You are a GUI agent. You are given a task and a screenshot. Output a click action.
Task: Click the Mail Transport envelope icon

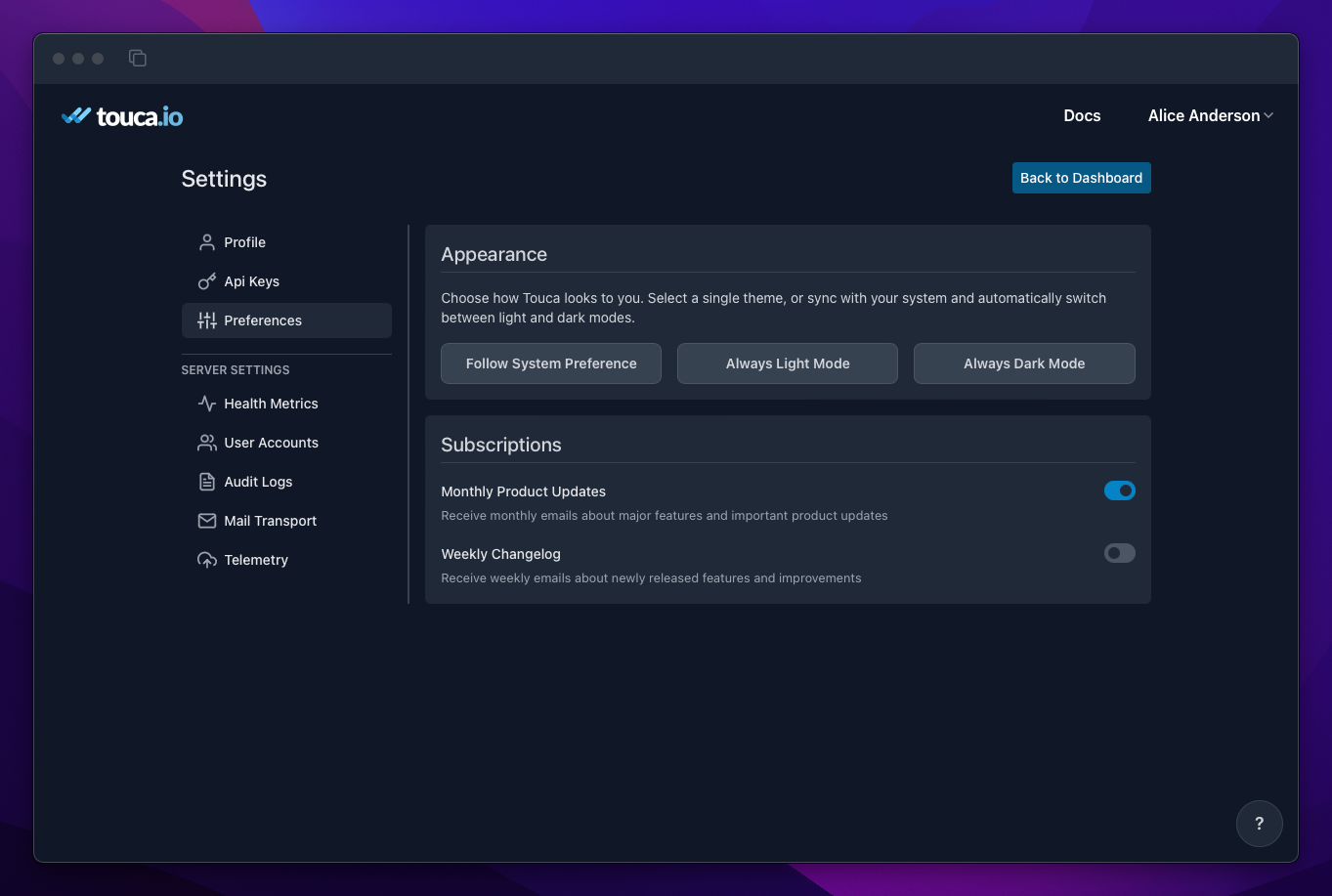(x=207, y=521)
